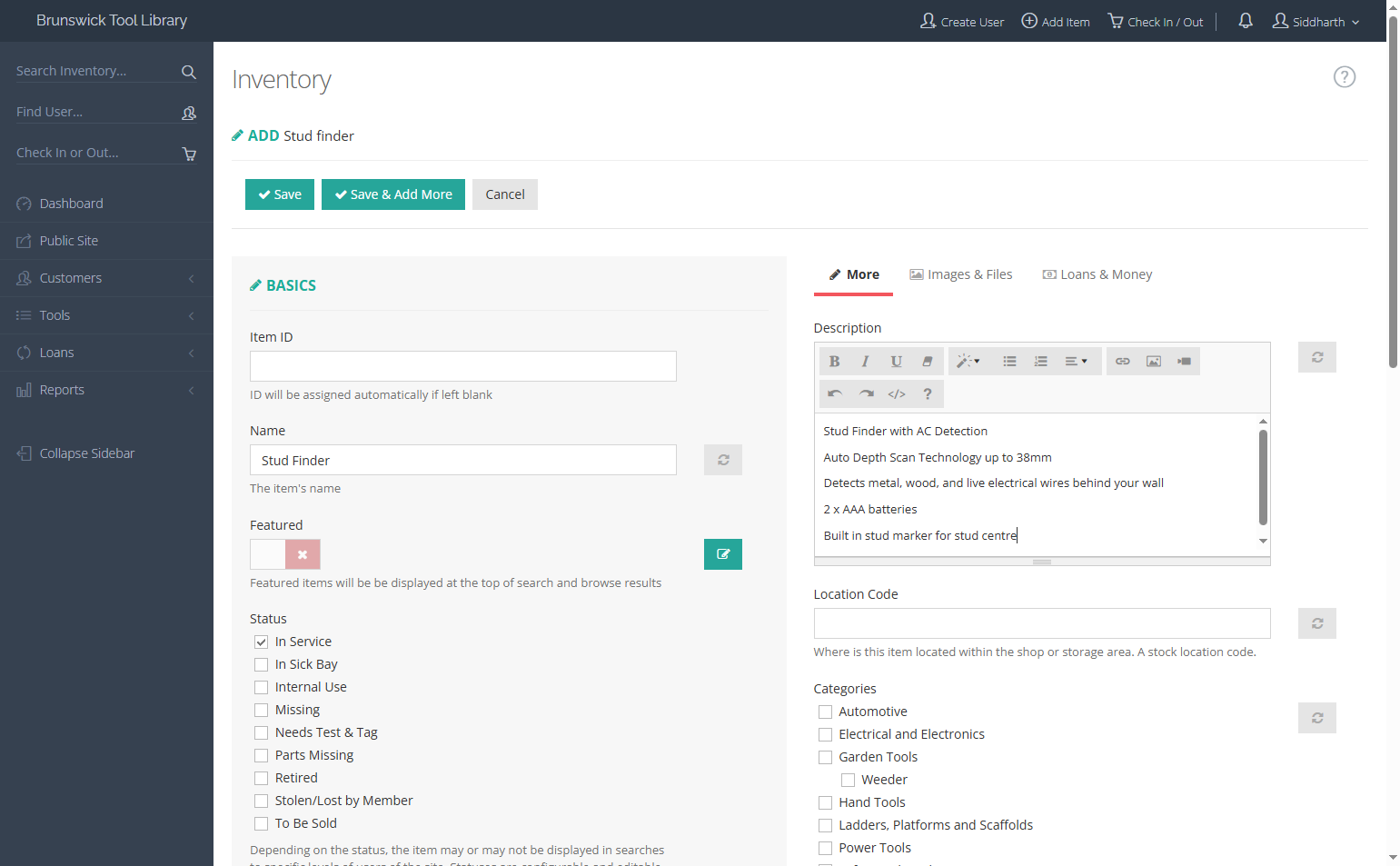Check the Weeder subcategory

click(x=848, y=780)
